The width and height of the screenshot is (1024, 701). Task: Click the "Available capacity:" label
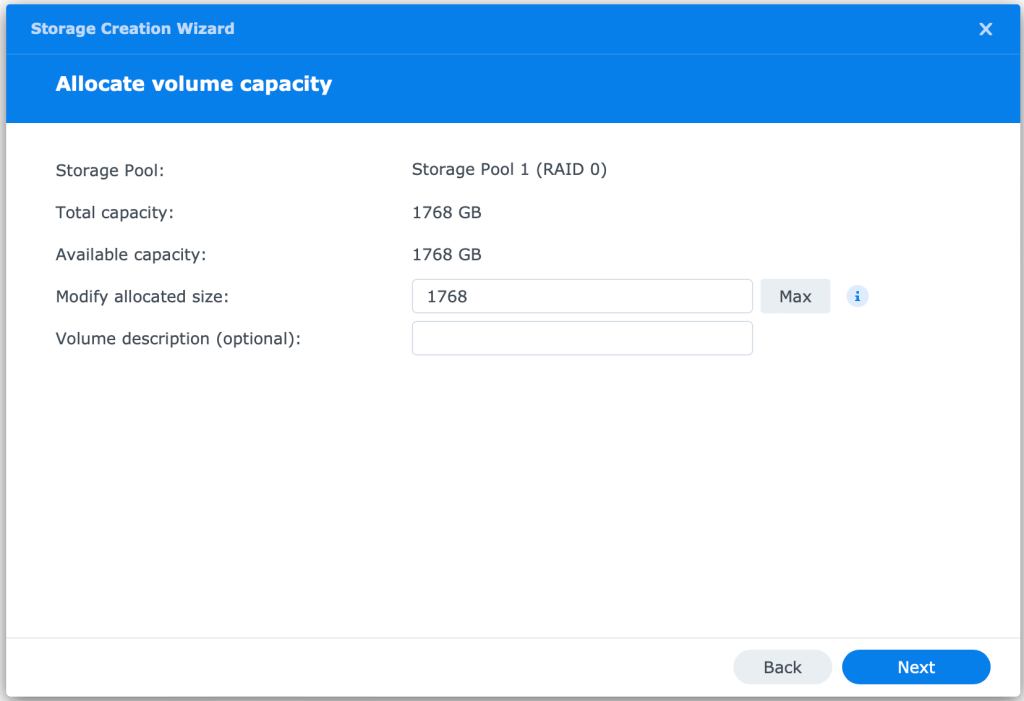point(130,254)
